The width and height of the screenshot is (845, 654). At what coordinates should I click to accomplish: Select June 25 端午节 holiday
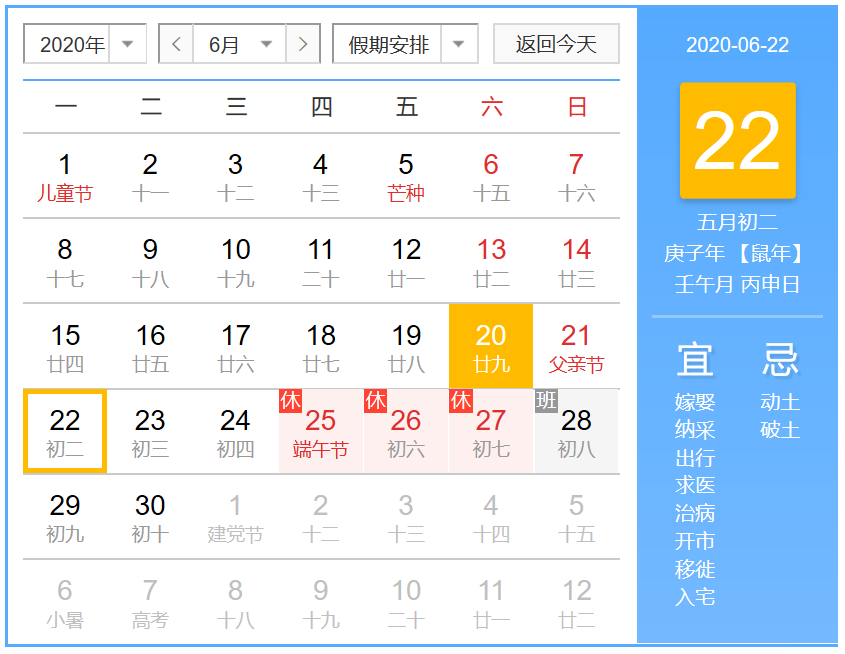321,432
